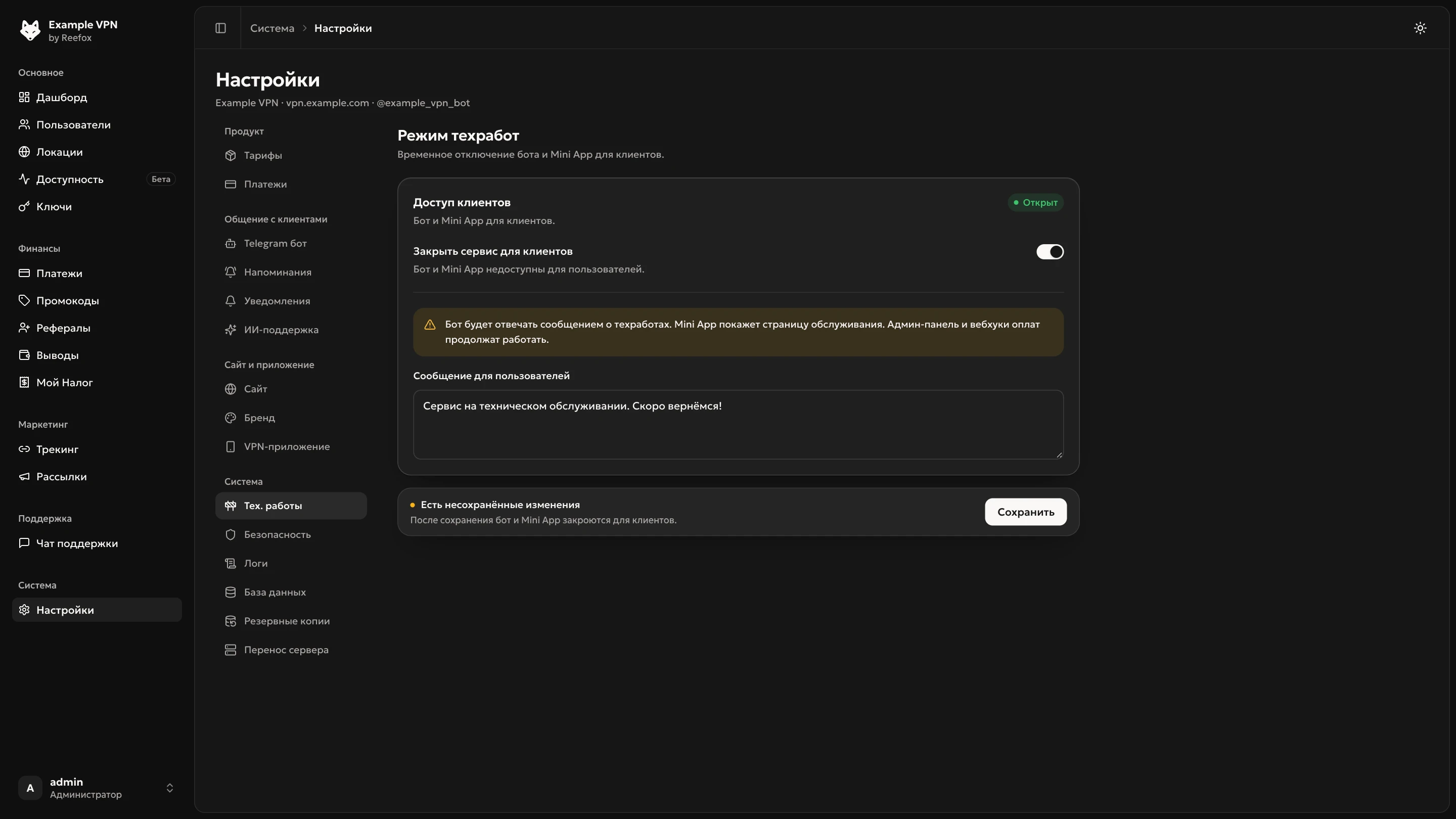Toggle the Закрыть сервис для клиентов switch
This screenshot has height=819, width=1456.
point(1050,252)
